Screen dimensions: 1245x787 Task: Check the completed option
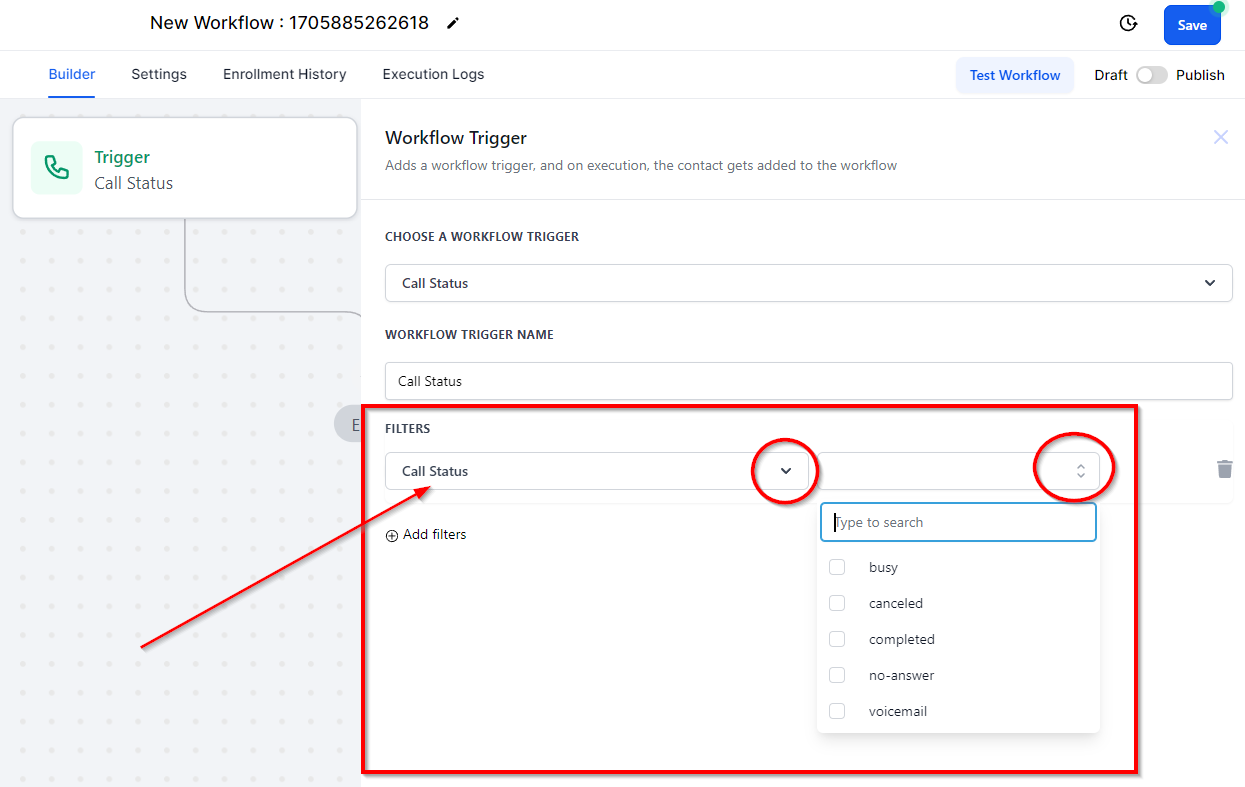click(837, 639)
